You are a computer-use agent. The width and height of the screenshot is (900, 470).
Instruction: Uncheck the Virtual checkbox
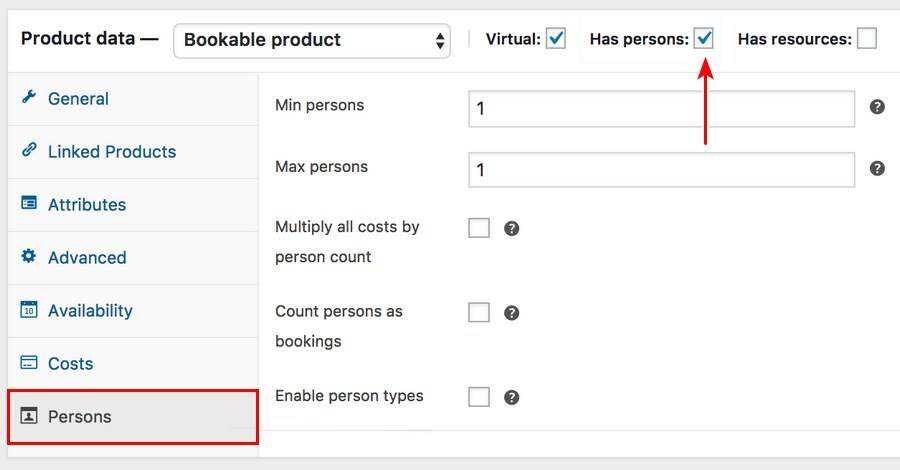click(556, 39)
